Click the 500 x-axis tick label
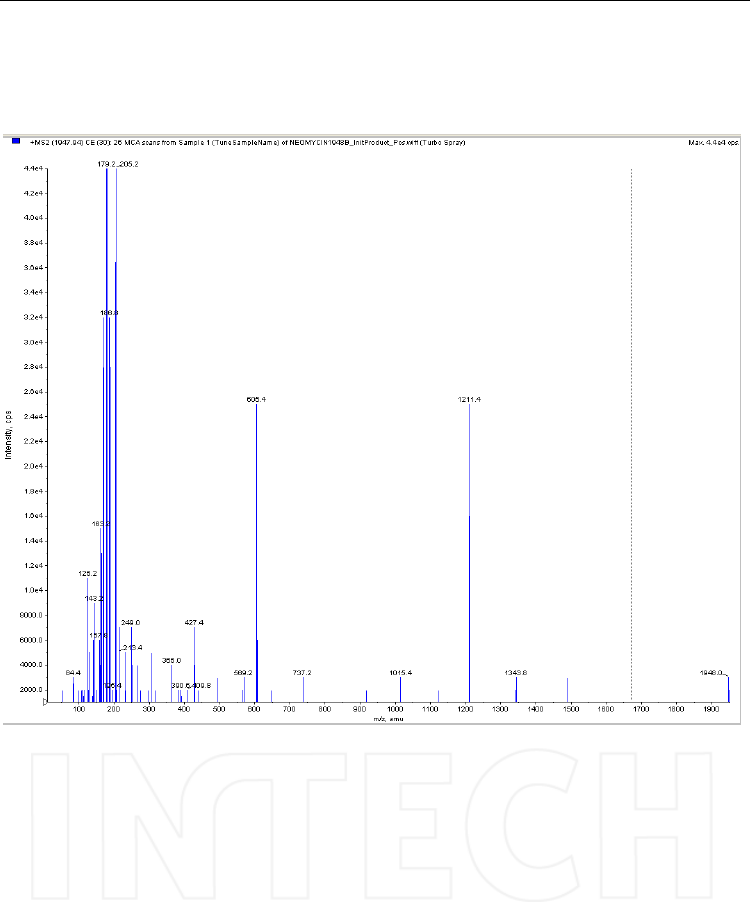750x902 pixels. 219,709
